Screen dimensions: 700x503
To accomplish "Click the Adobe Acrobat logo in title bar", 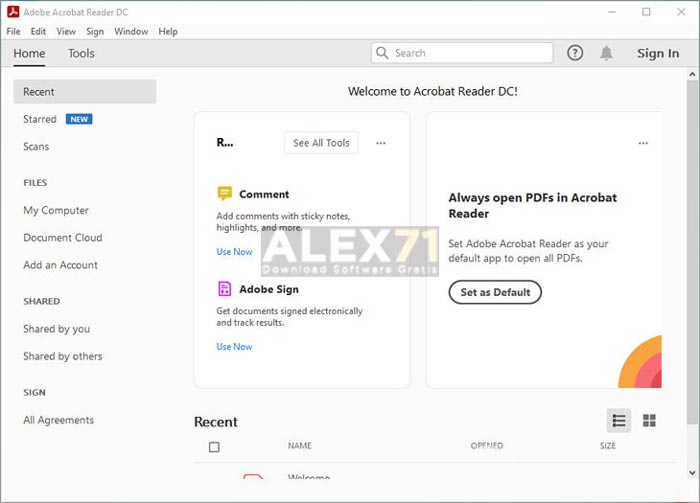I will (x=13, y=12).
